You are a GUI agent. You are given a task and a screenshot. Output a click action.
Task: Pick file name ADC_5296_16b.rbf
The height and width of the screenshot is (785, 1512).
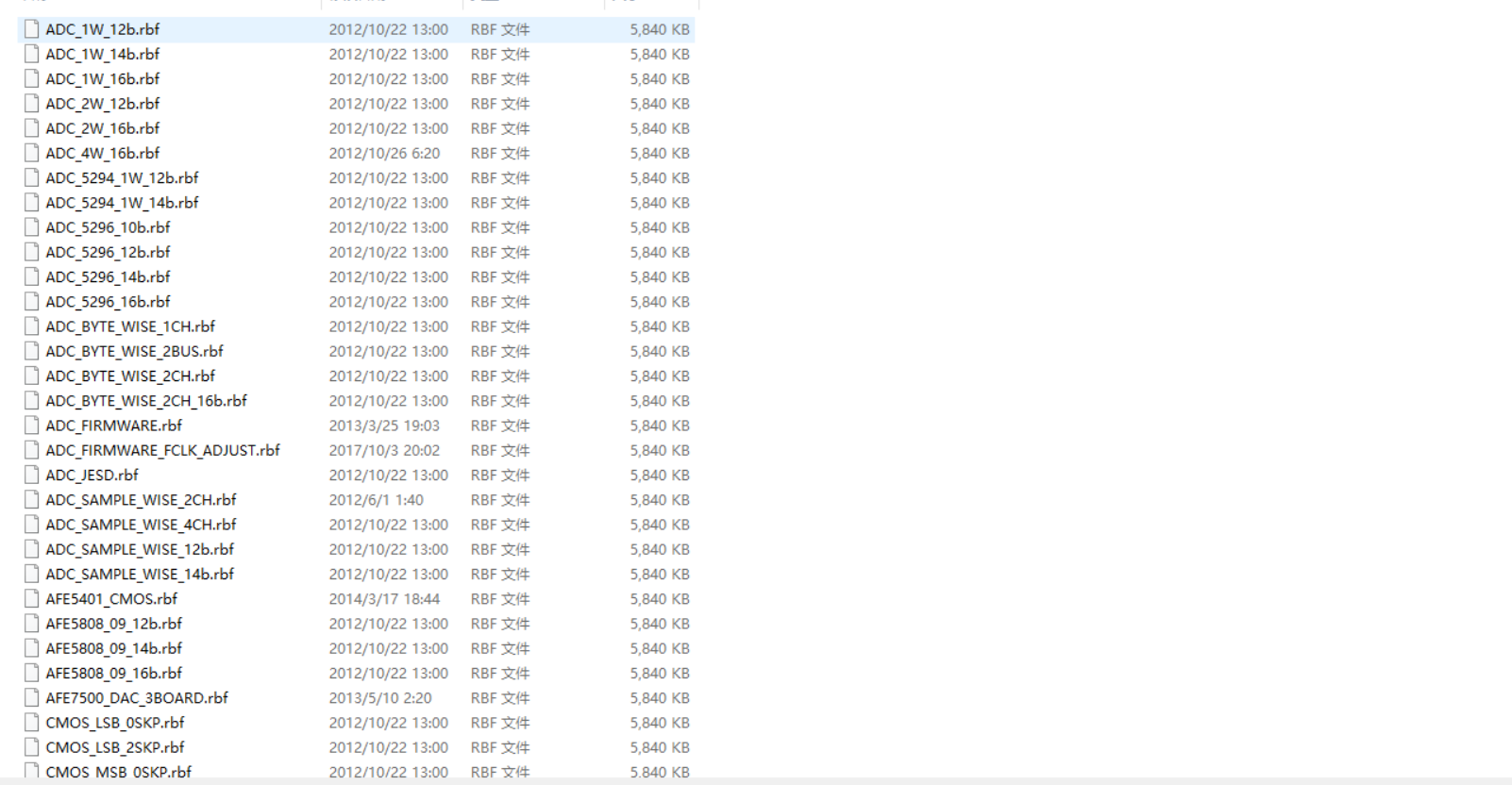tap(109, 302)
